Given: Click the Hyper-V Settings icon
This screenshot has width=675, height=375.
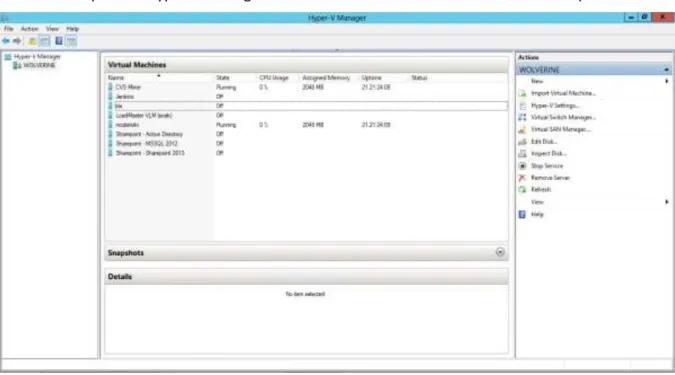Looking at the screenshot, I should point(522,105).
